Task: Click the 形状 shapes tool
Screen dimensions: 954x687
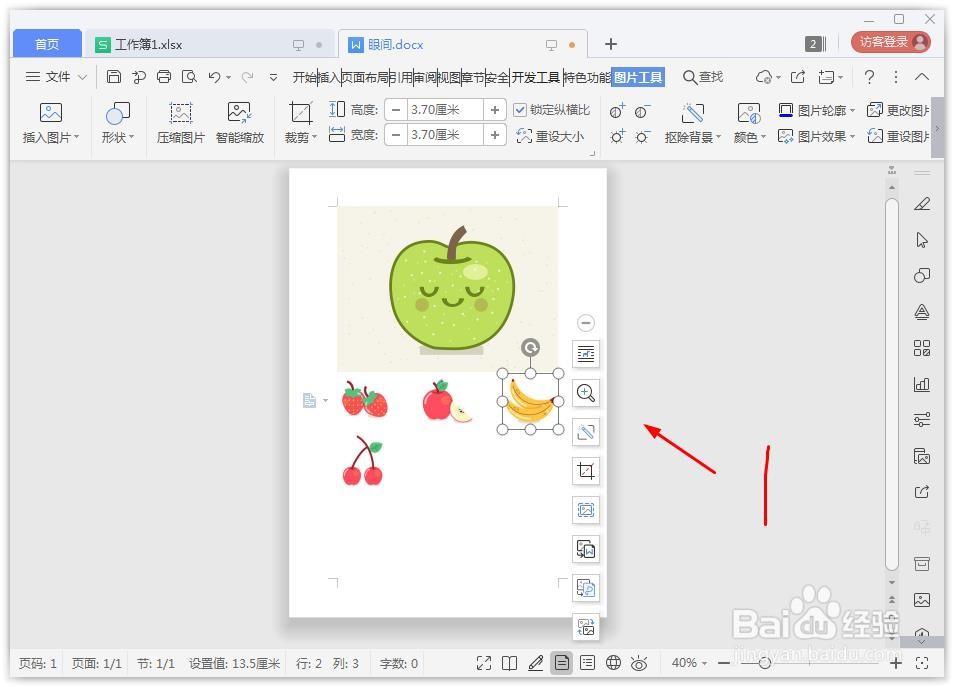Action: coord(115,122)
